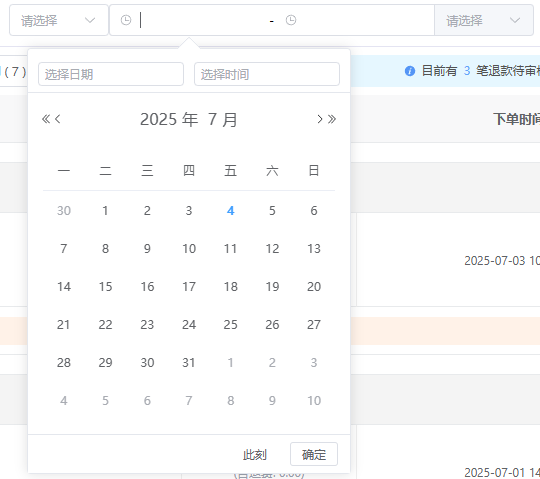Open the right 请选择 dropdown
Screen dimensions: 540x479
coord(484,20)
